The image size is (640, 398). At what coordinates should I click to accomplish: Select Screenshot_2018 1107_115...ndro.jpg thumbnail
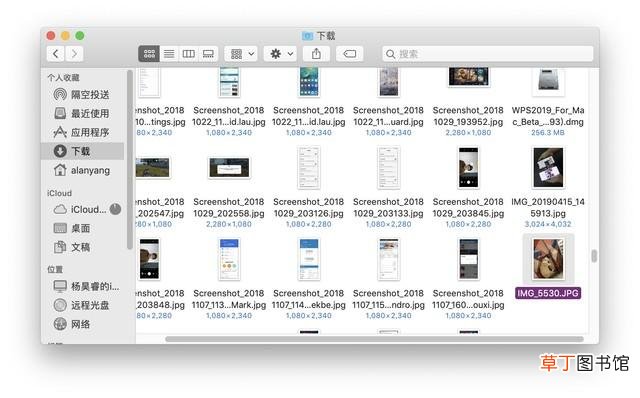(x=389, y=259)
